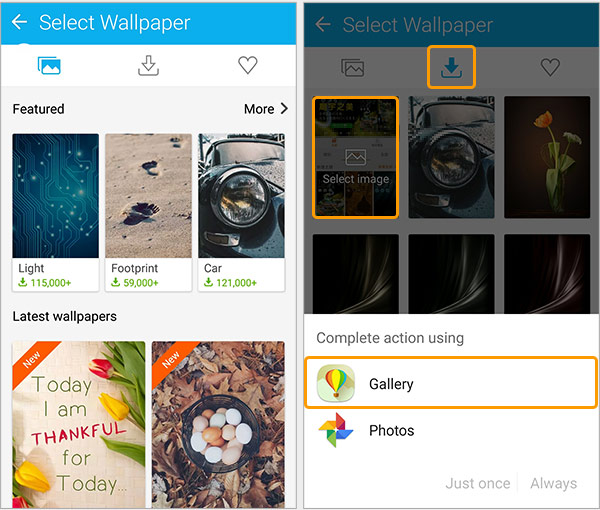
Task: Open the Light wallpaper thumbnail
Action: click(x=55, y=198)
